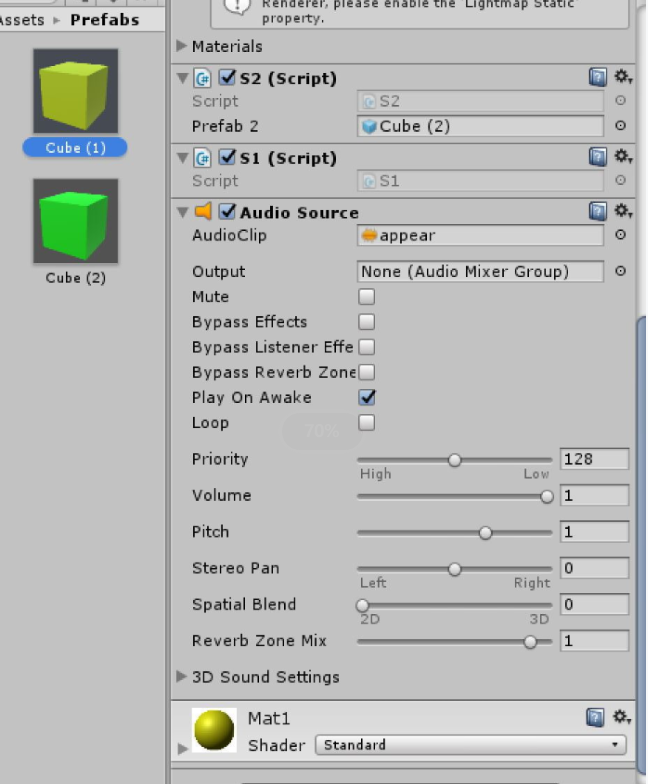This screenshot has height=784, width=648.
Task: Open gear settings menu of Mat1 material
Action: pos(622,718)
